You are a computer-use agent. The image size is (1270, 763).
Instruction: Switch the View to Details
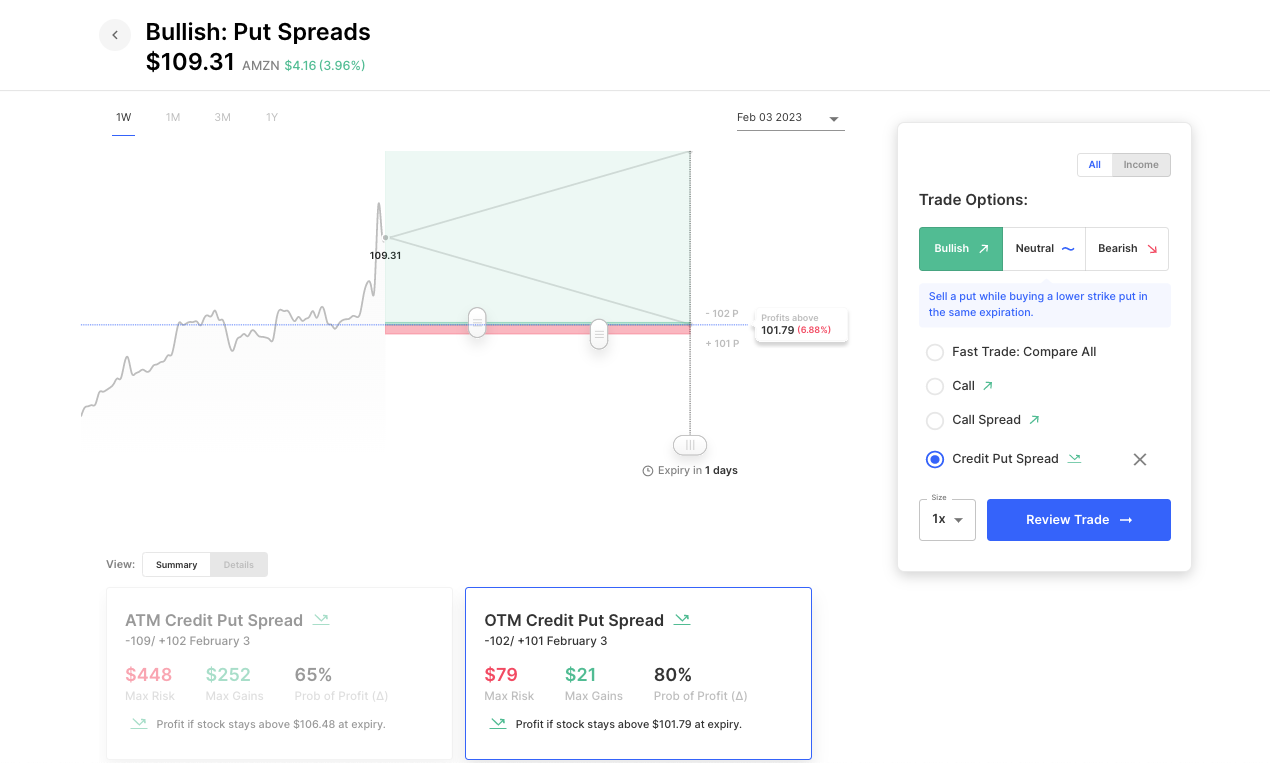point(238,564)
